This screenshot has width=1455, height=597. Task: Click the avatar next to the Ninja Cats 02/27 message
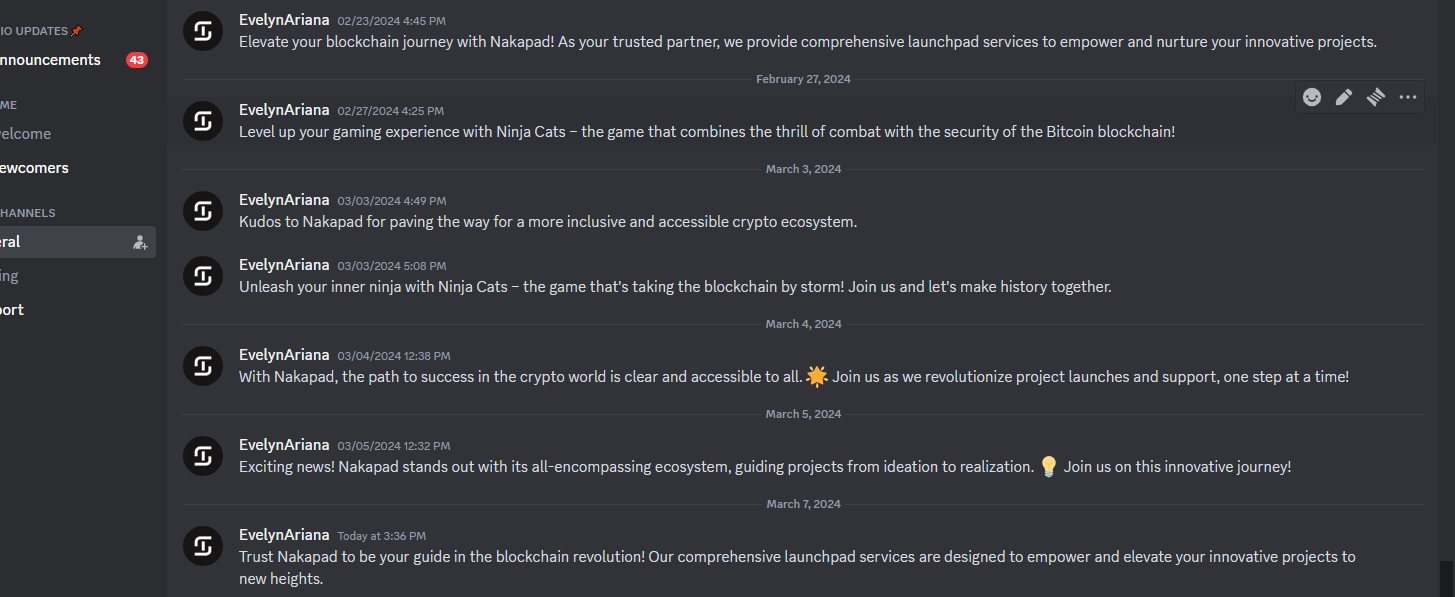(203, 121)
